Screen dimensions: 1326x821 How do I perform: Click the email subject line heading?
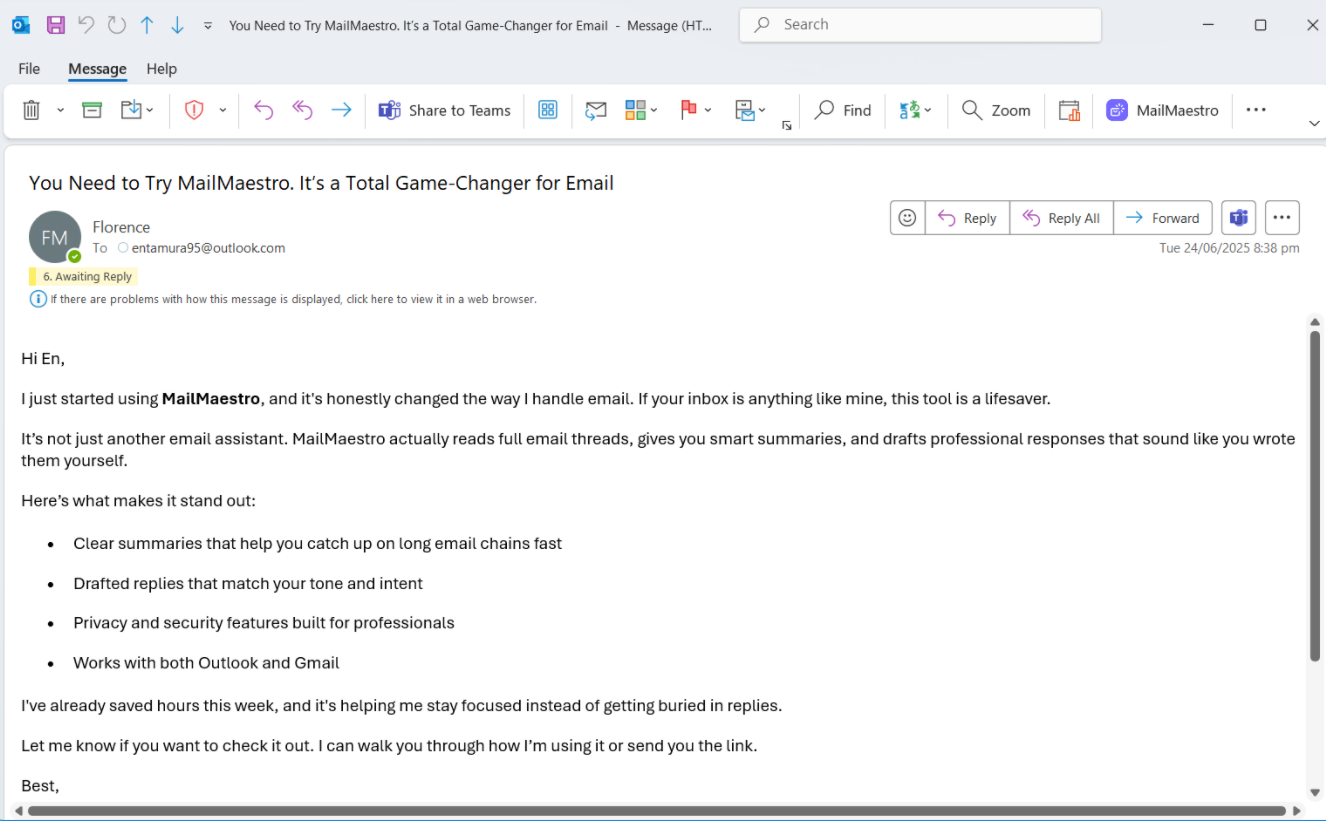[x=321, y=183]
